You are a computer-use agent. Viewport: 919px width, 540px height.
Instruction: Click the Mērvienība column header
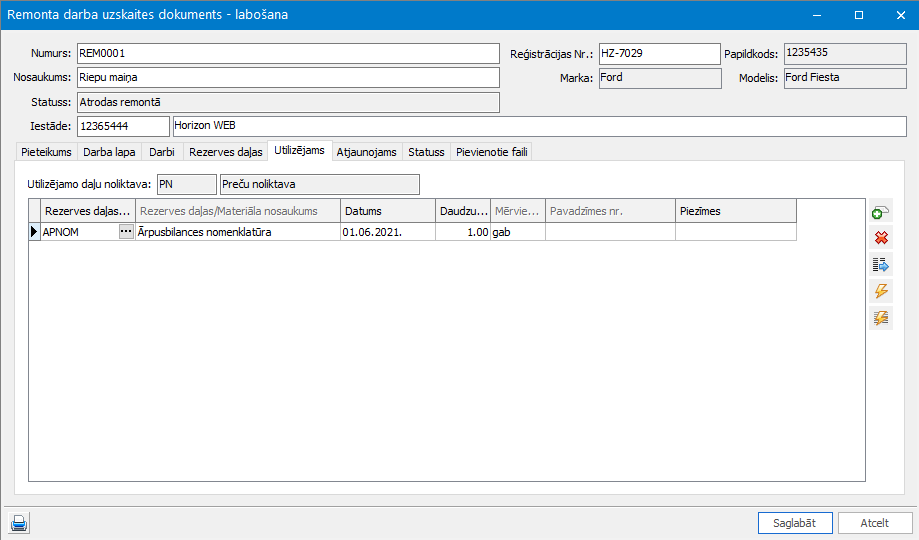pos(518,211)
